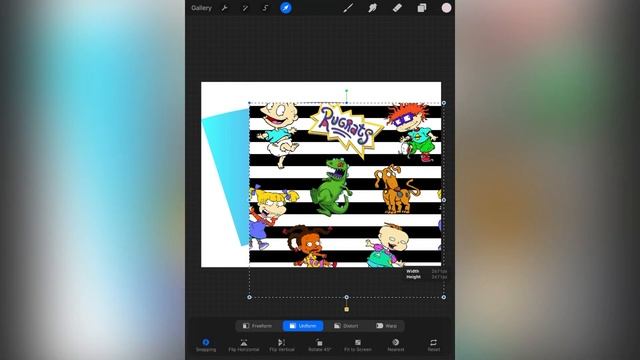The height and width of the screenshot is (360, 640).
Task: Switch transform mode to Distort
Action: [x=346, y=326]
